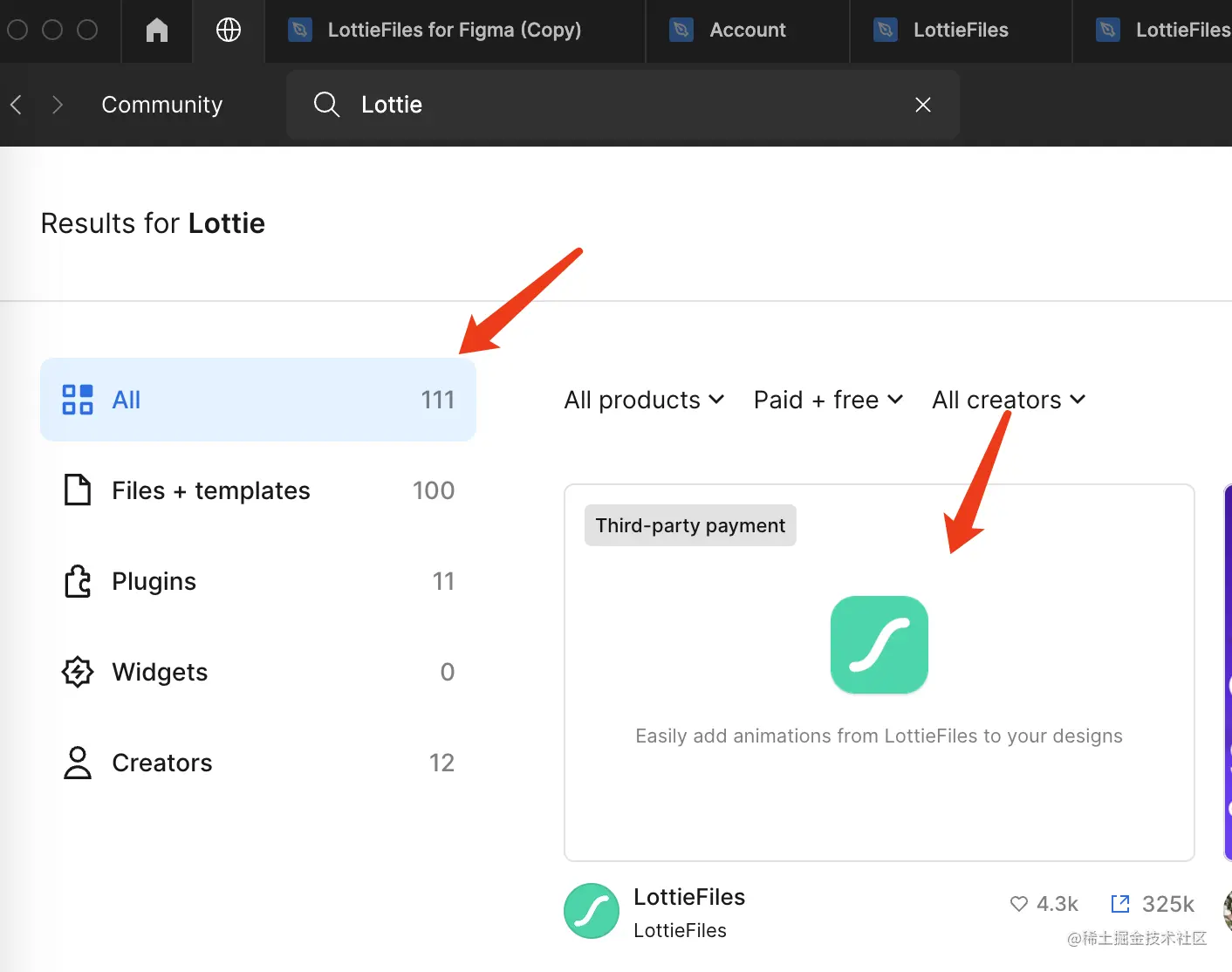
Task: Open the Figma home tab icon
Action: click(157, 31)
